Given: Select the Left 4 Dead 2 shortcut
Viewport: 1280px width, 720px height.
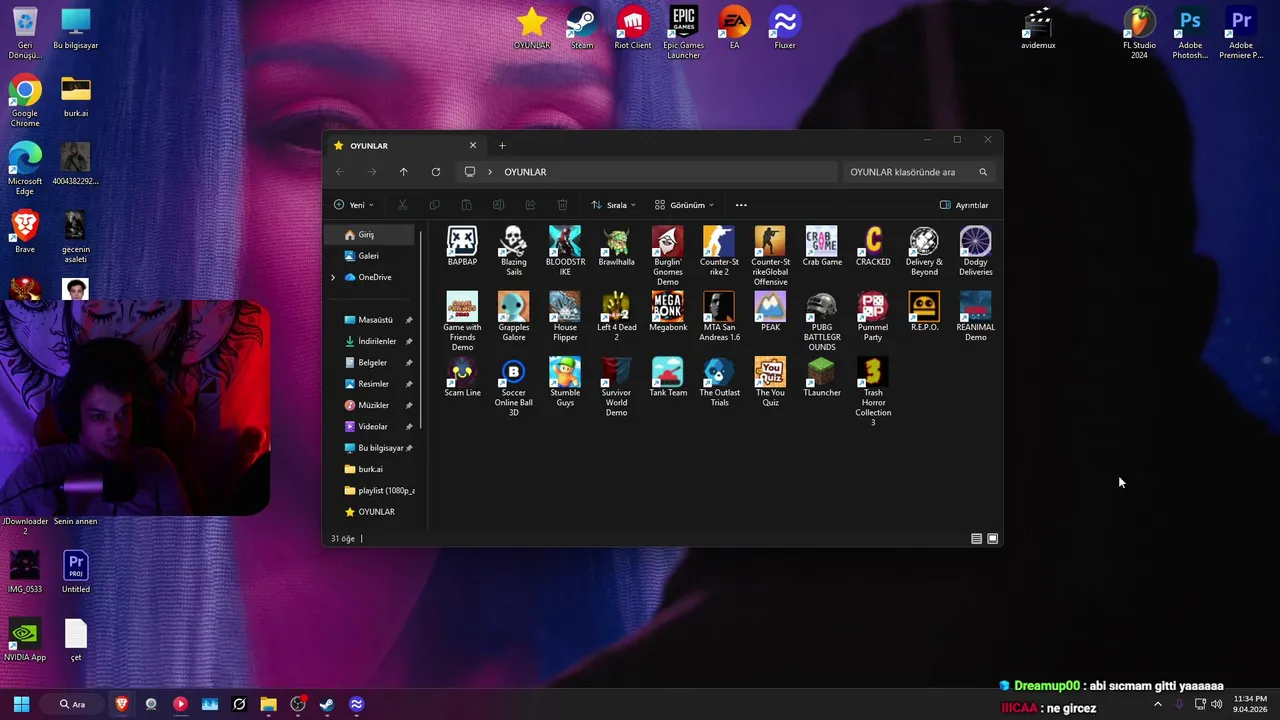Looking at the screenshot, I should [617, 316].
